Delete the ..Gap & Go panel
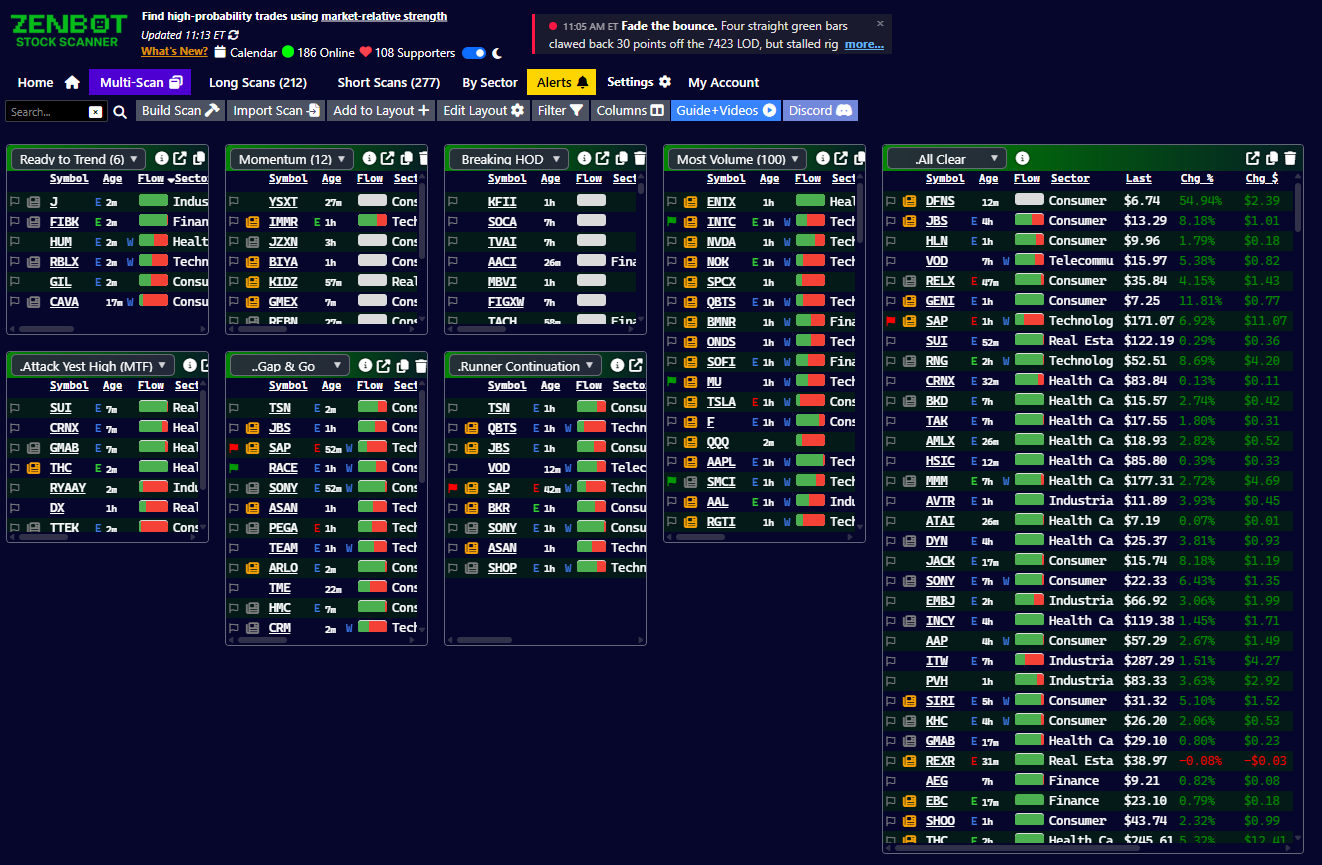 point(420,365)
